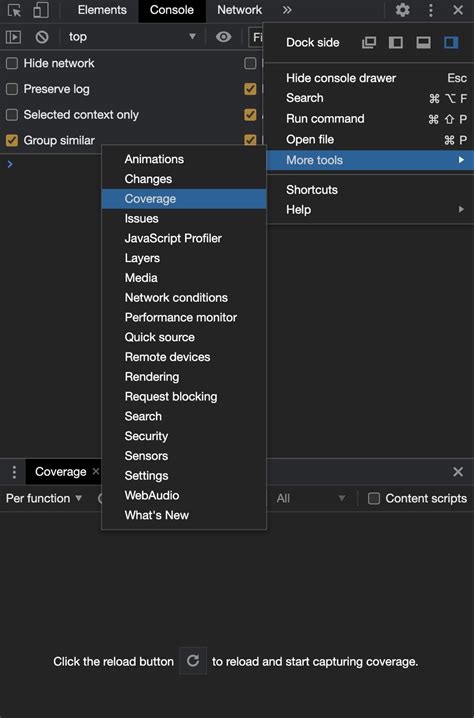Switch to the Network tab
This screenshot has width=474, height=718.
click(239, 10)
